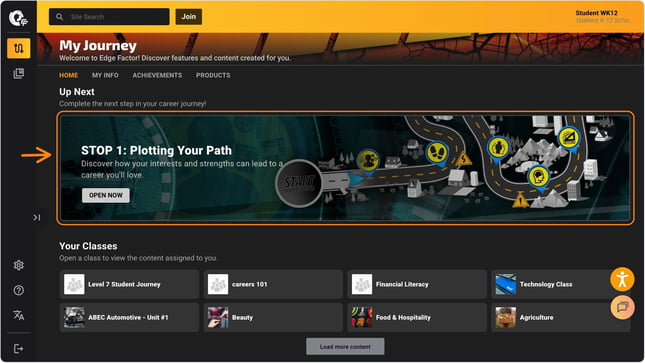Image resolution: width=645 pixels, height=363 pixels.
Task: Open the ABEC Automotive Unit #1 class
Action: [129, 317]
